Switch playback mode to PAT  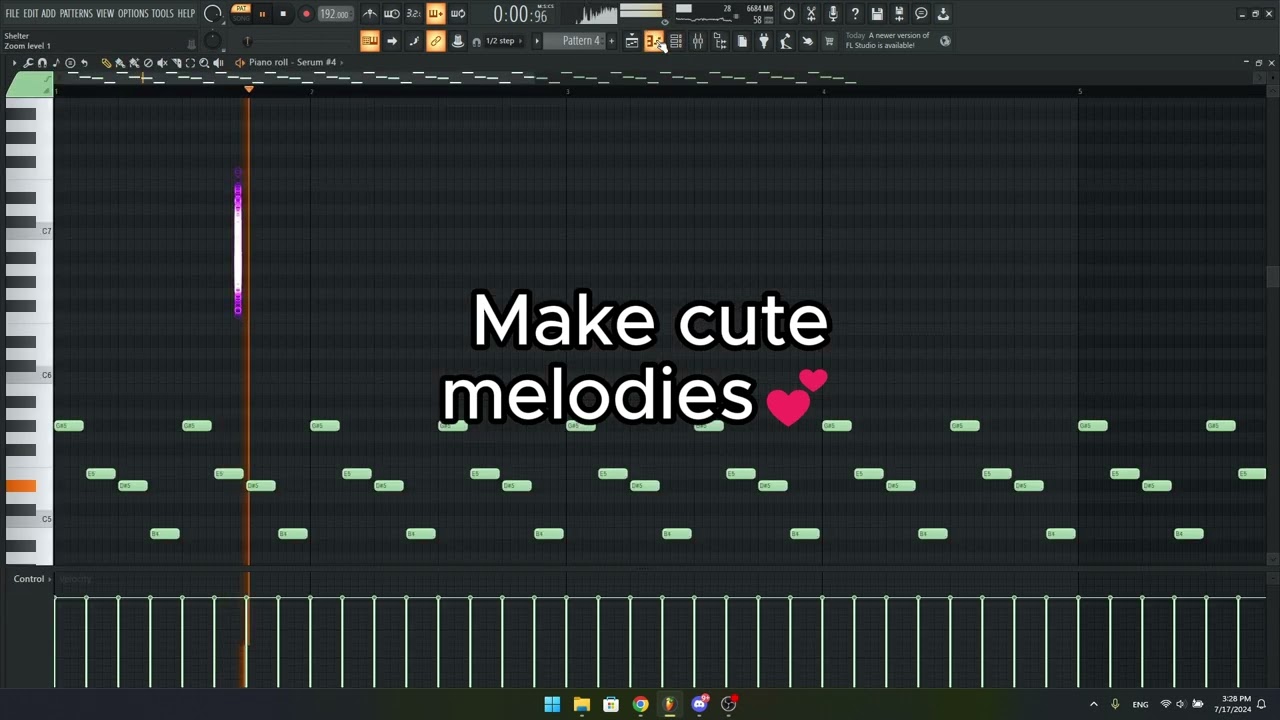(241, 8)
